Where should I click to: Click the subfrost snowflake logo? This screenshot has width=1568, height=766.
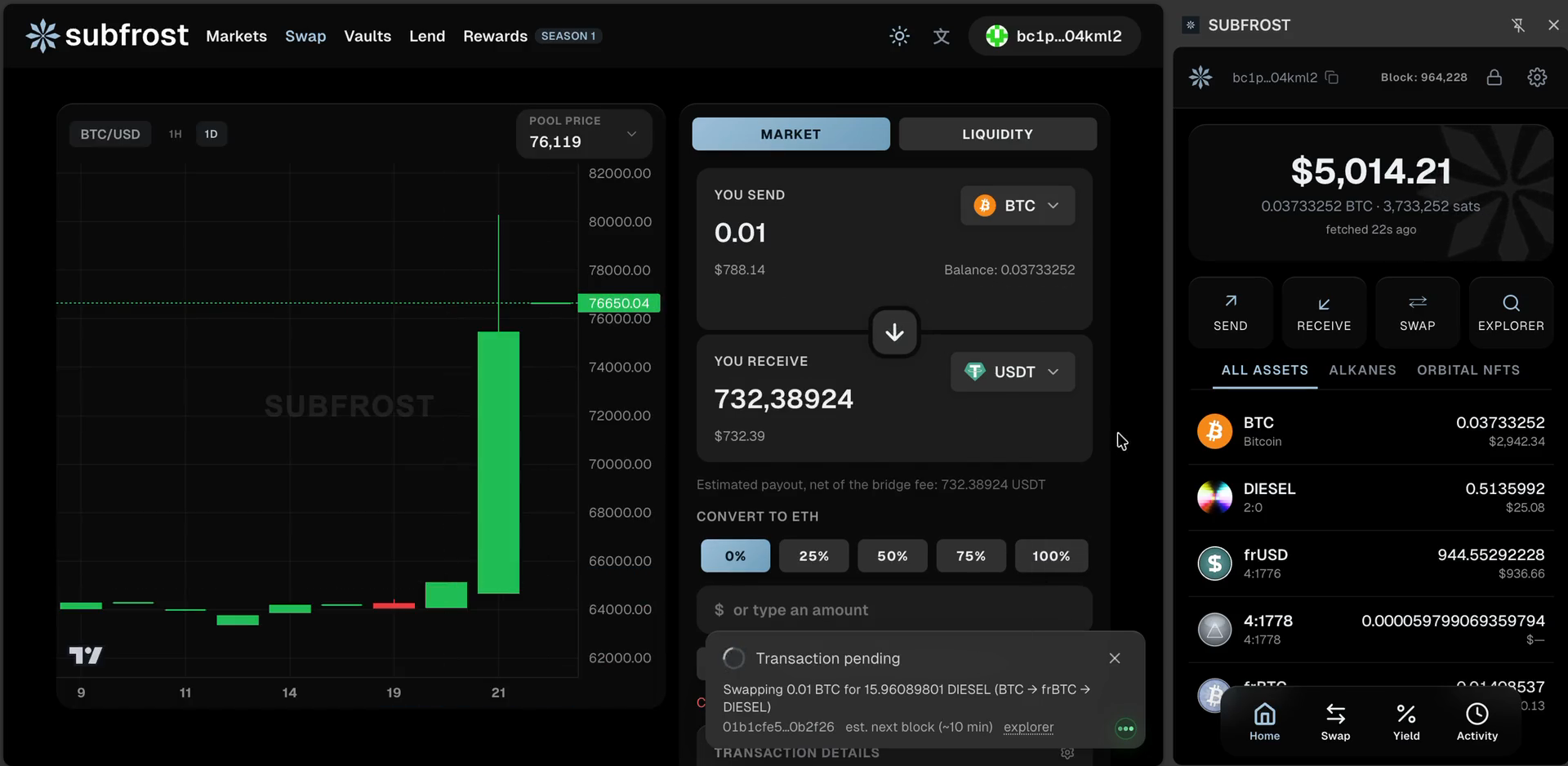coord(42,36)
